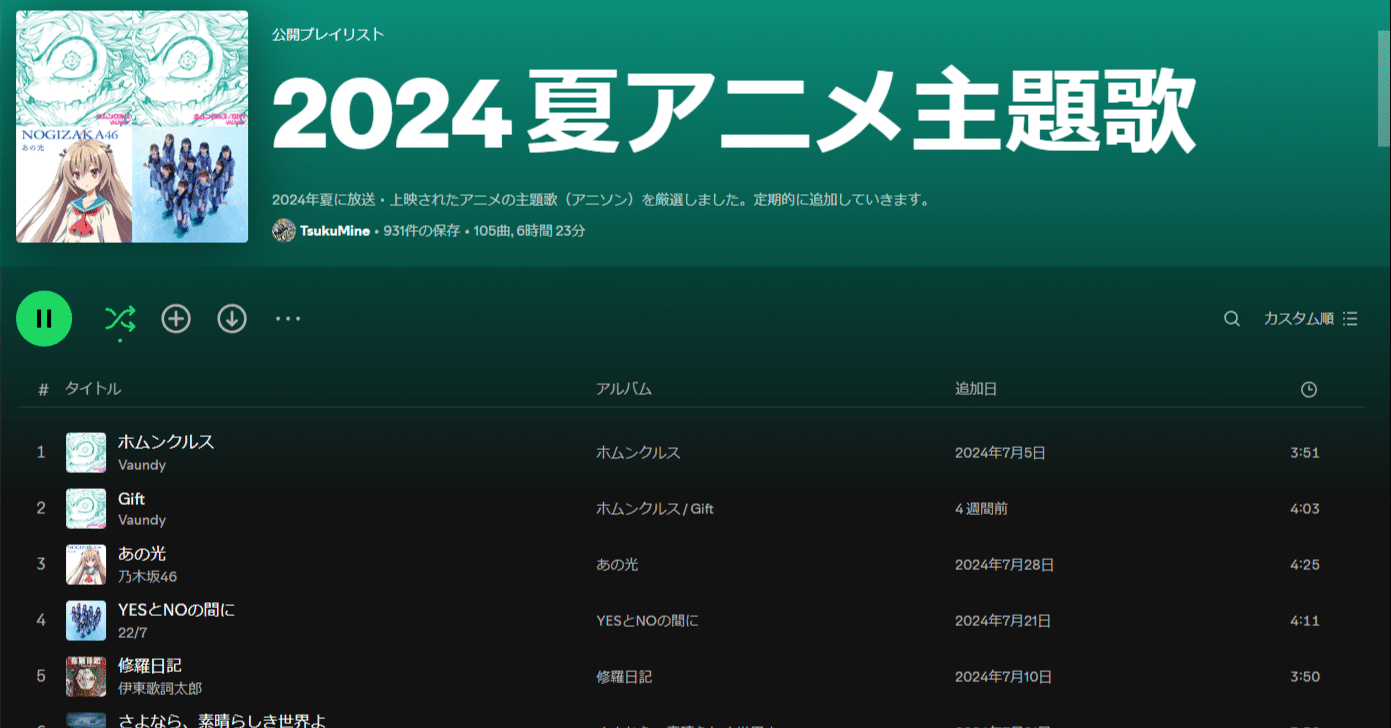
Task: Click the 修羅日記 track artwork thumbnail
Action: click(x=86, y=676)
